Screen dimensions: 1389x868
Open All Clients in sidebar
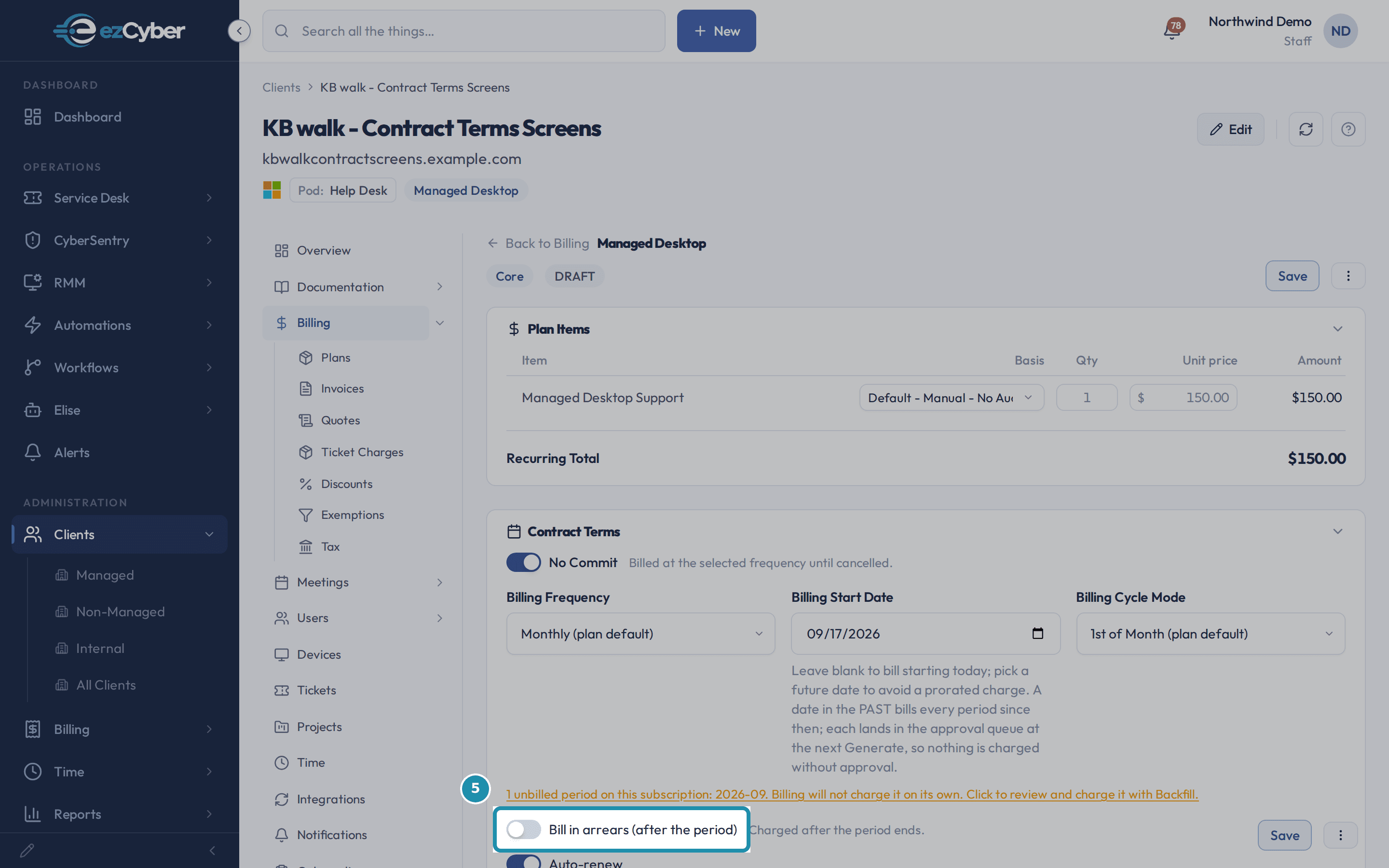tap(106, 685)
